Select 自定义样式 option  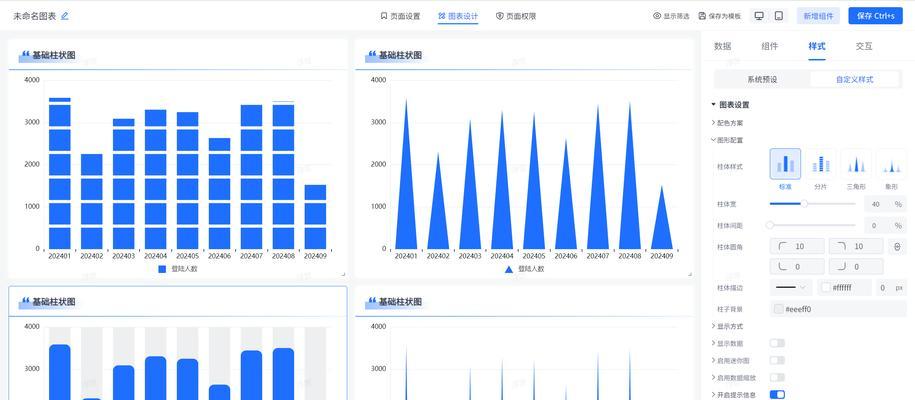[855, 79]
